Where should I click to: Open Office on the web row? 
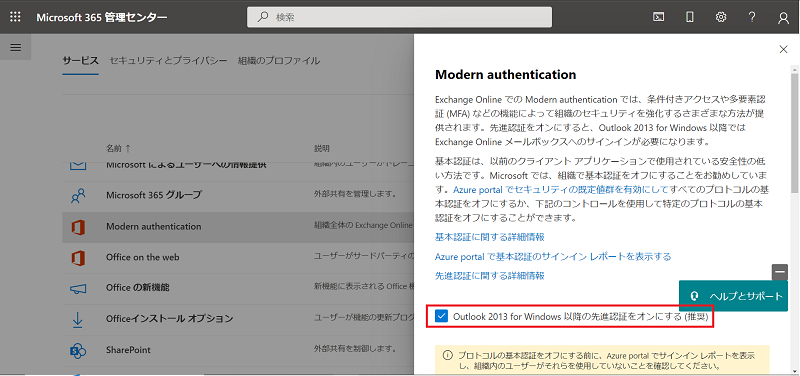coord(238,258)
